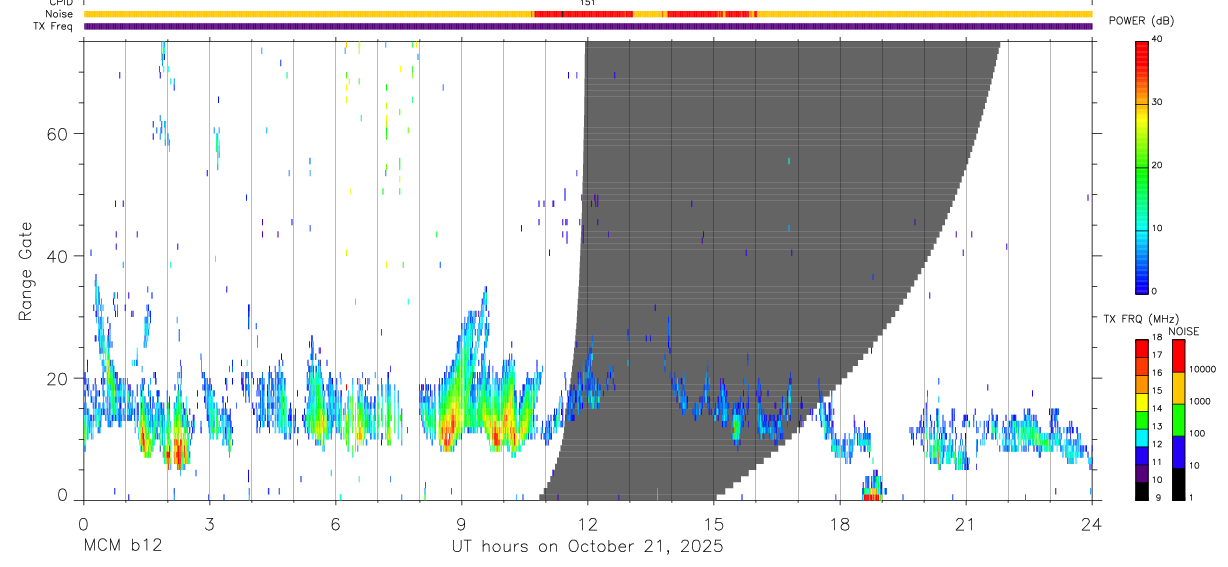
Task: Click the green 13-14 MHz TX FRQ swatch
Action: point(1141,418)
